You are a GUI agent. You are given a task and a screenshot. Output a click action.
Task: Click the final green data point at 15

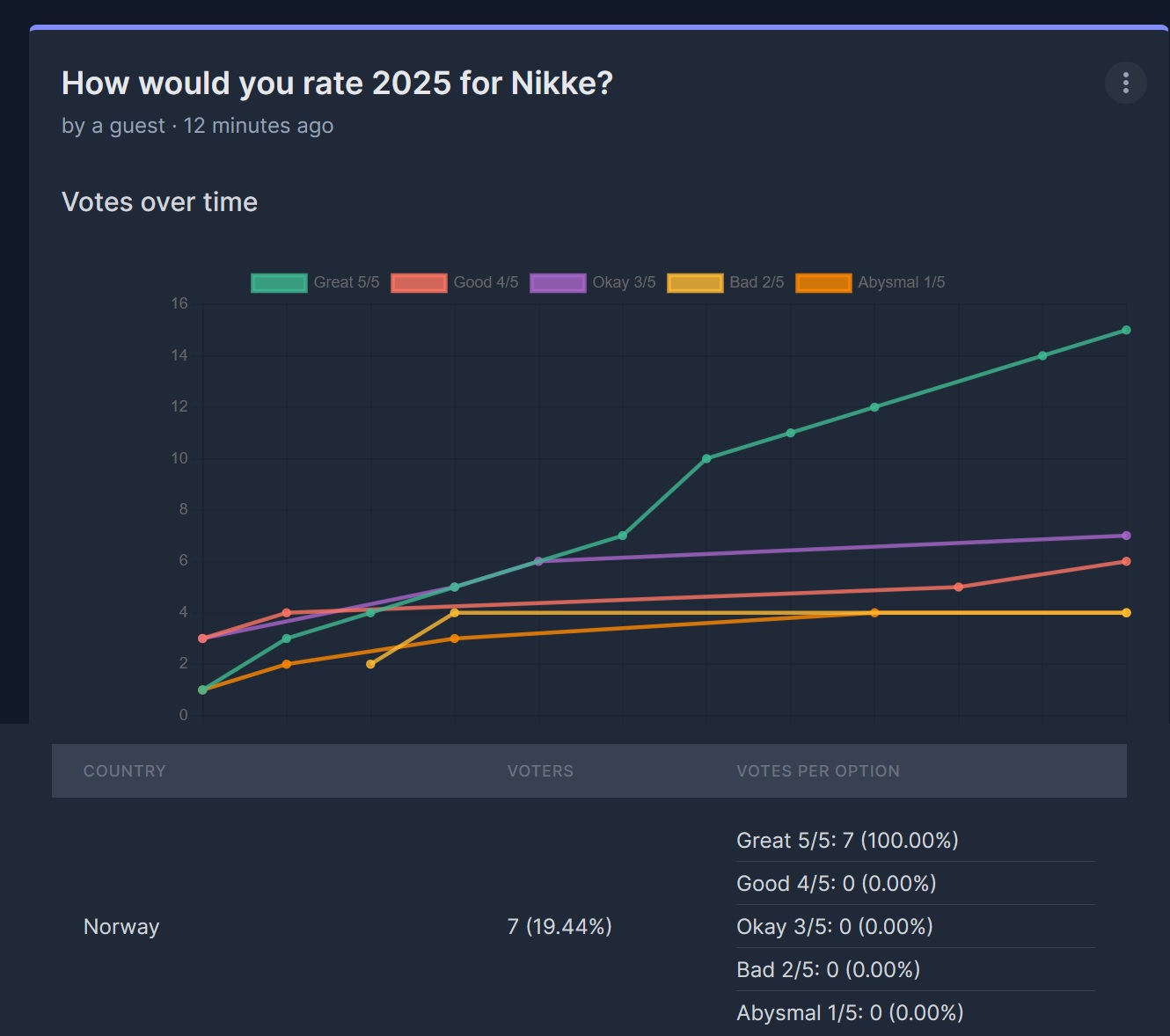1126,330
